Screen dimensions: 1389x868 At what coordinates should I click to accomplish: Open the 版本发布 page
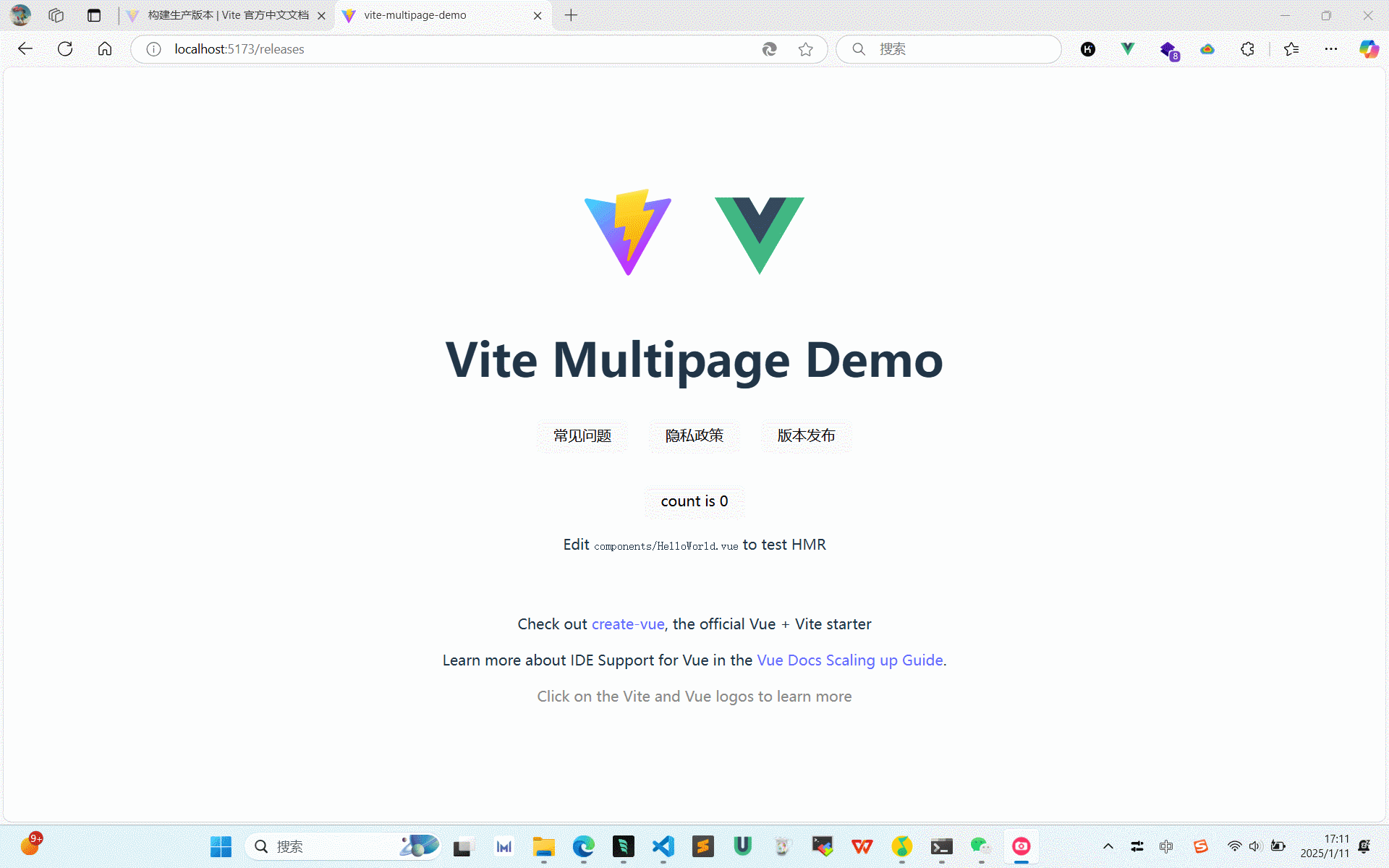(x=807, y=435)
